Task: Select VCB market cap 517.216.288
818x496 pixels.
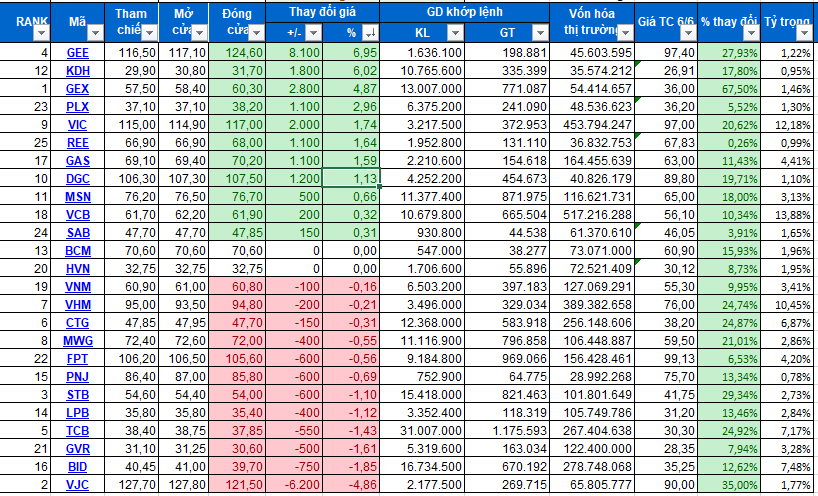Action: [x=592, y=215]
